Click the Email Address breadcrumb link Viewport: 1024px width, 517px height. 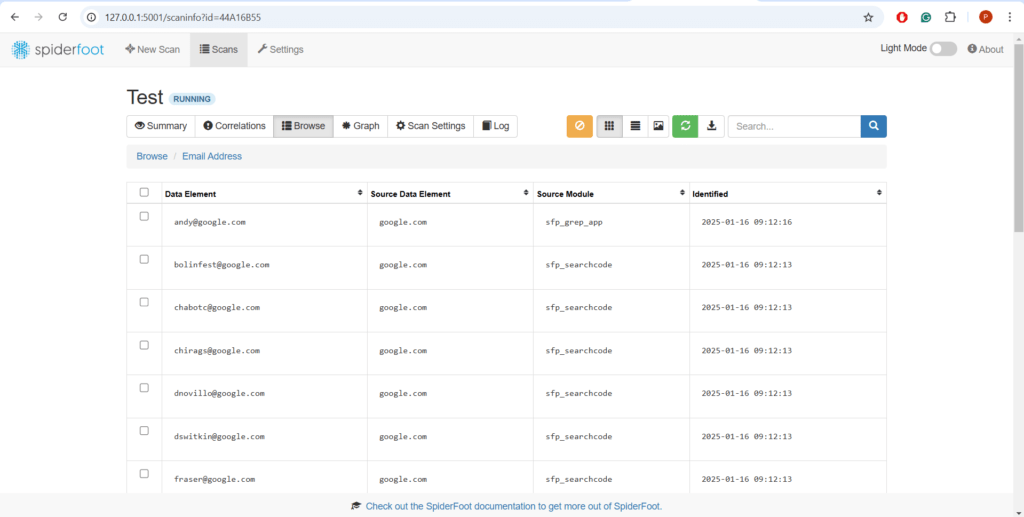coord(212,157)
